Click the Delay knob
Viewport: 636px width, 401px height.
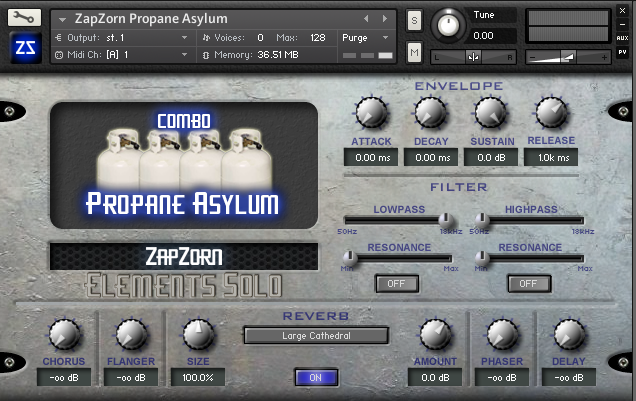[569, 335]
